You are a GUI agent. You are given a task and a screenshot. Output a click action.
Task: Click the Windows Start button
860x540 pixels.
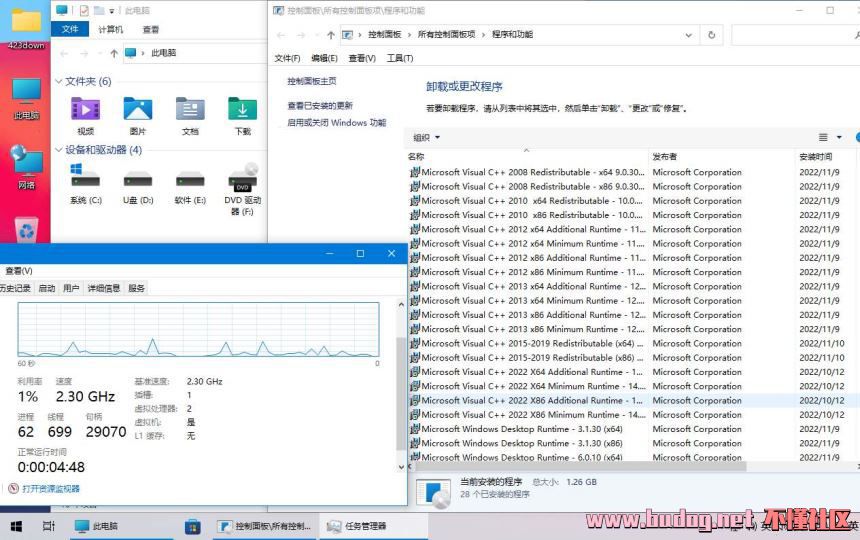(16, 526)
